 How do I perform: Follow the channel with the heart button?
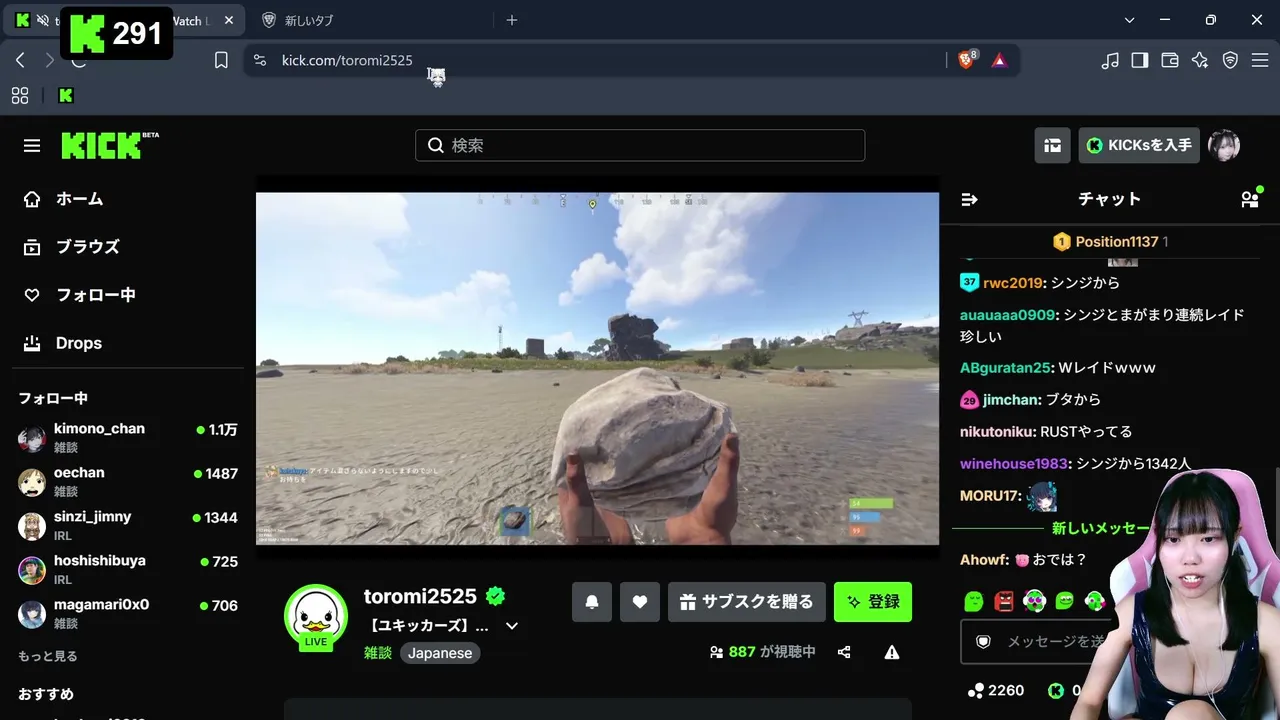[x=640, y=602]
